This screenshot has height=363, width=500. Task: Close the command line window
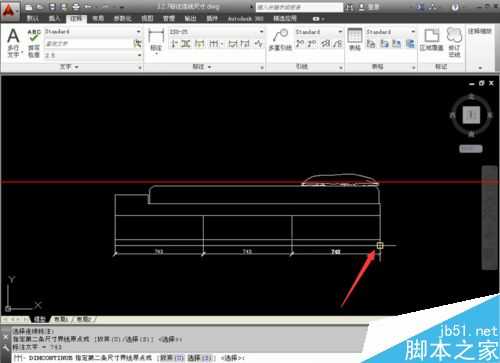pos(5,337)
